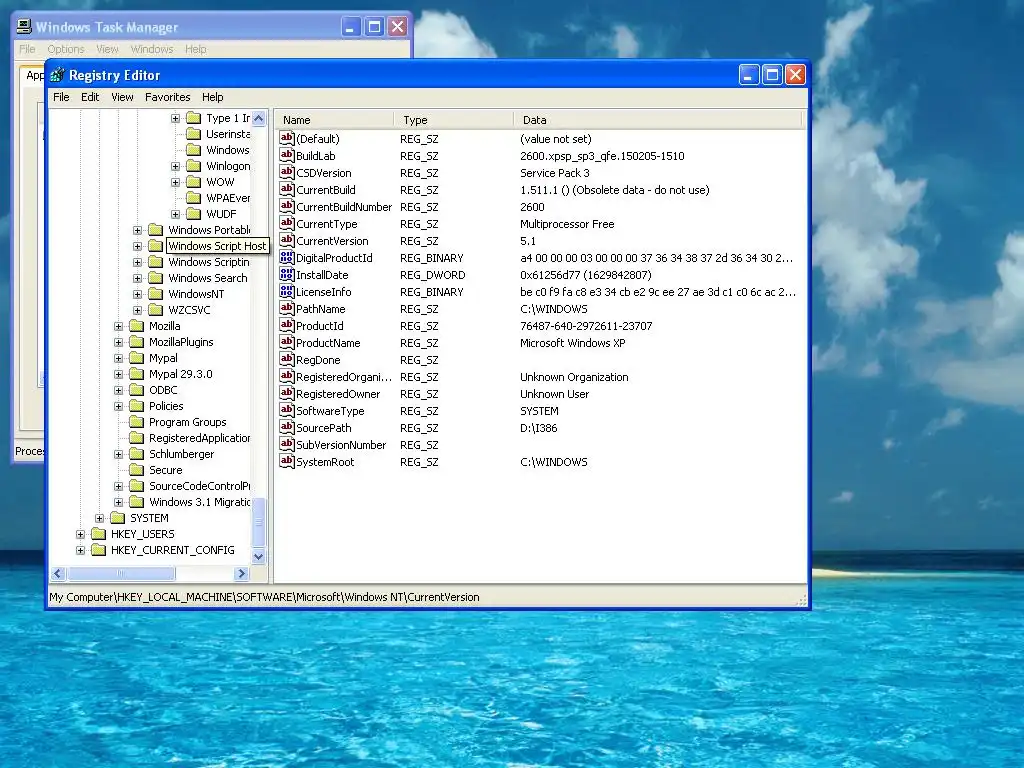
Task: Click the ODBC folder icon
Action: [x=136, y=390]
